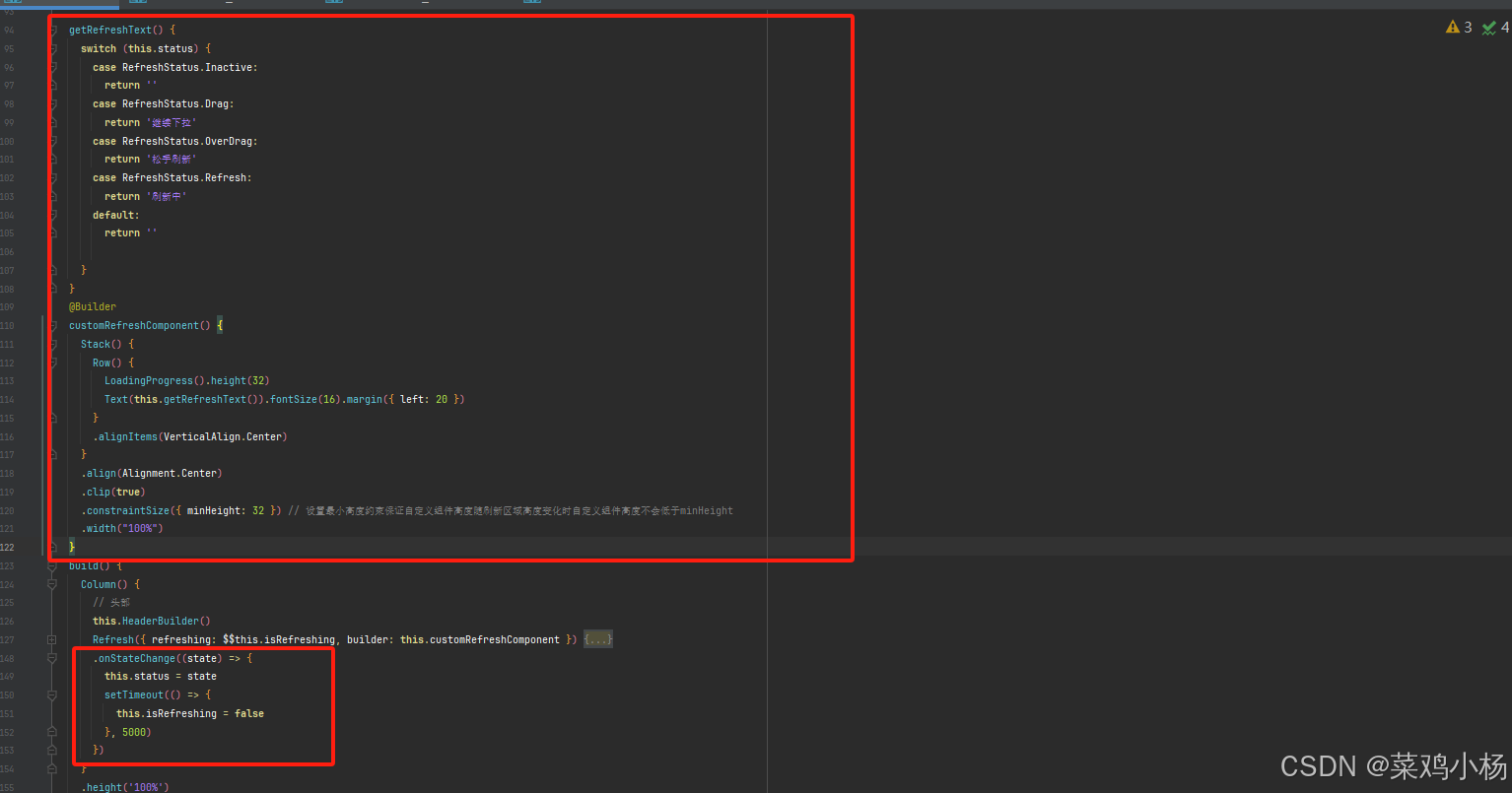Expand the folded Refresh block on line 127
1512x793 pixels.
tap(52, 639)
